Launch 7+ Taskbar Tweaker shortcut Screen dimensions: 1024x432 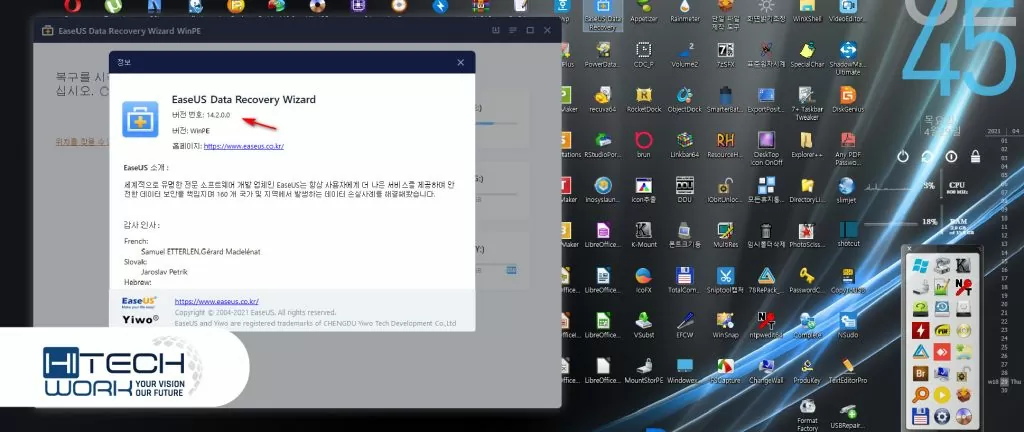click(x=807, y=103)
